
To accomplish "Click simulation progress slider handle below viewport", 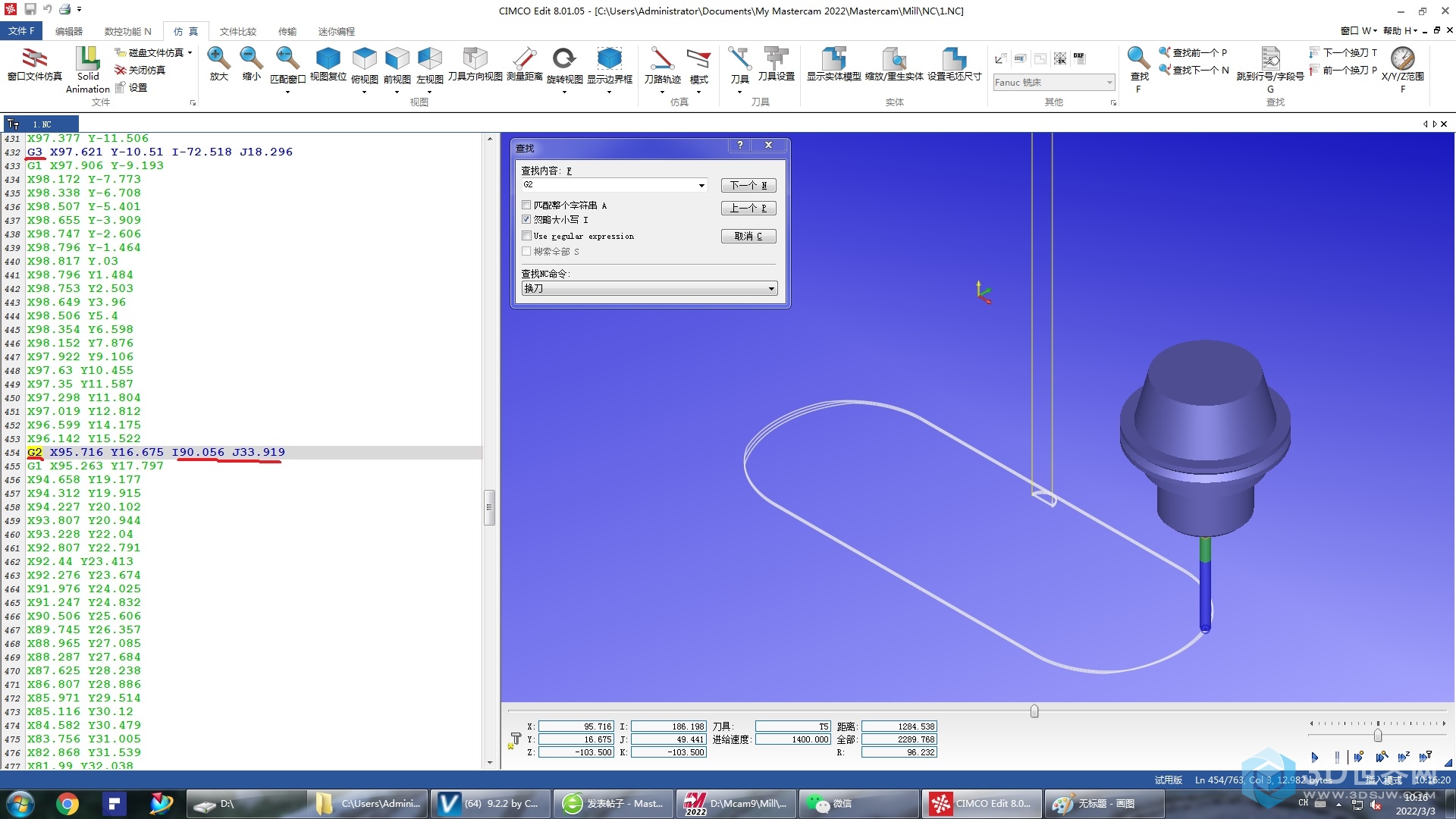I will tap(1034, 711).
